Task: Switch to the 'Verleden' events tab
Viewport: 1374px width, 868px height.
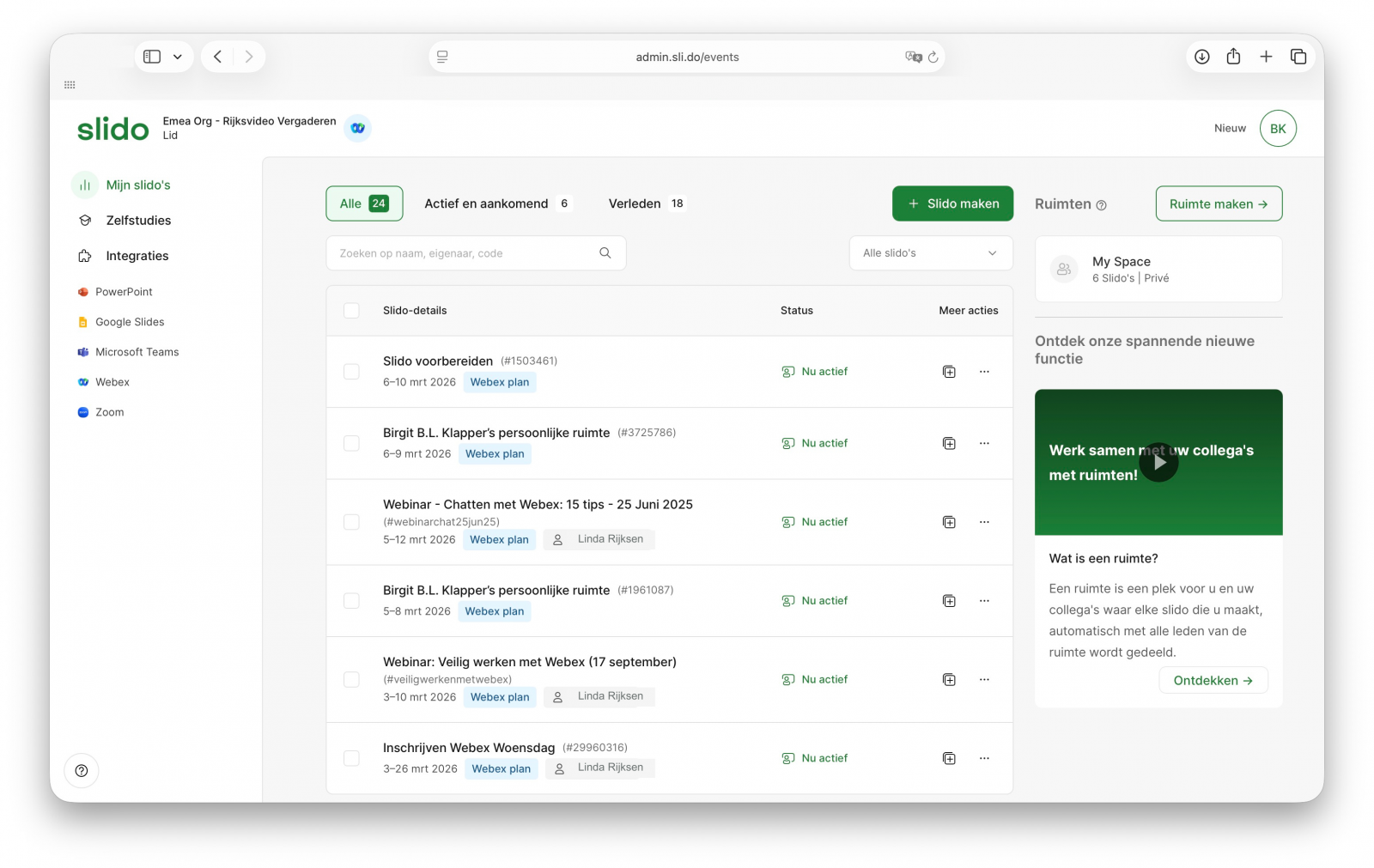Action: point(645,203)
